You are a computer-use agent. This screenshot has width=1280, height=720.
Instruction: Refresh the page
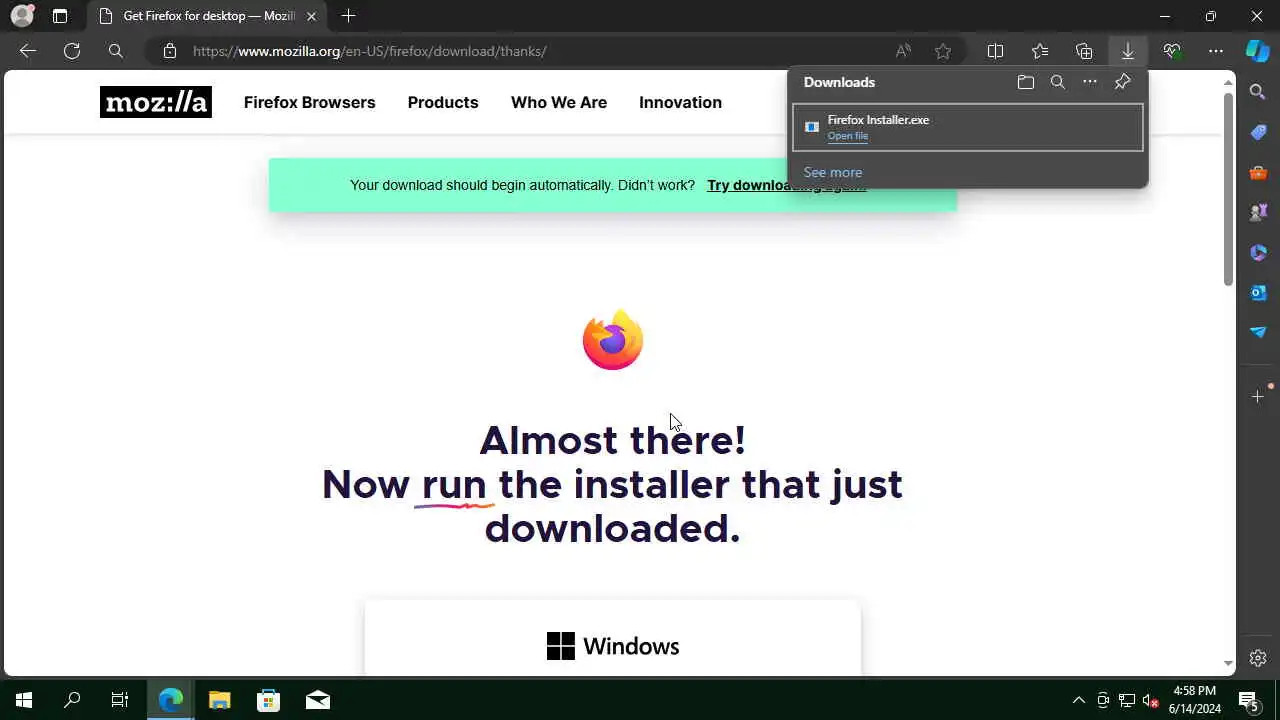coord(72,51)
